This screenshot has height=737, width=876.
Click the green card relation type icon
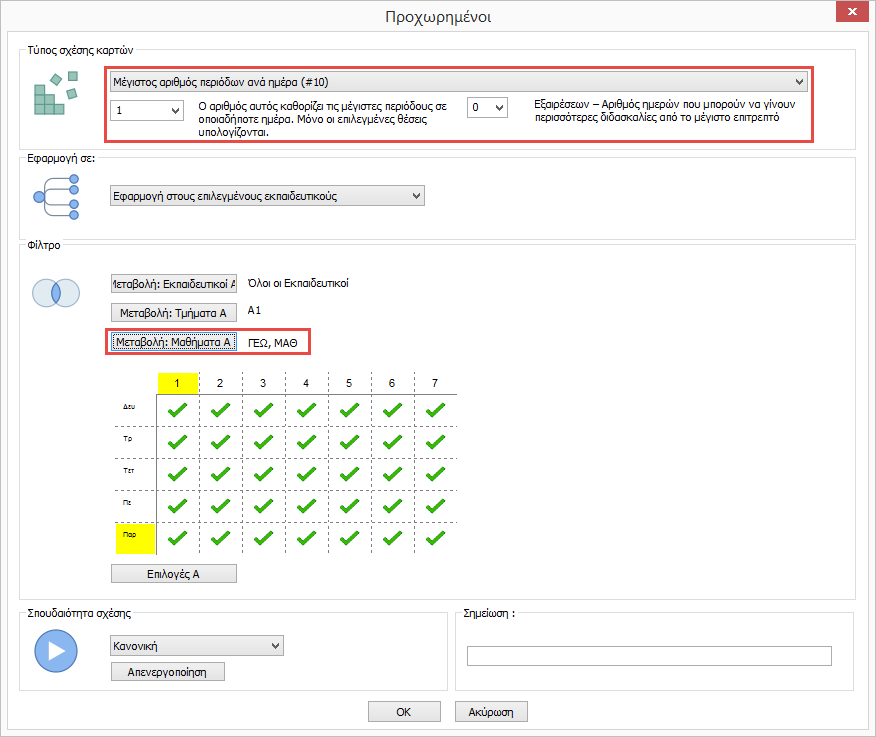(x=56, y=97)
